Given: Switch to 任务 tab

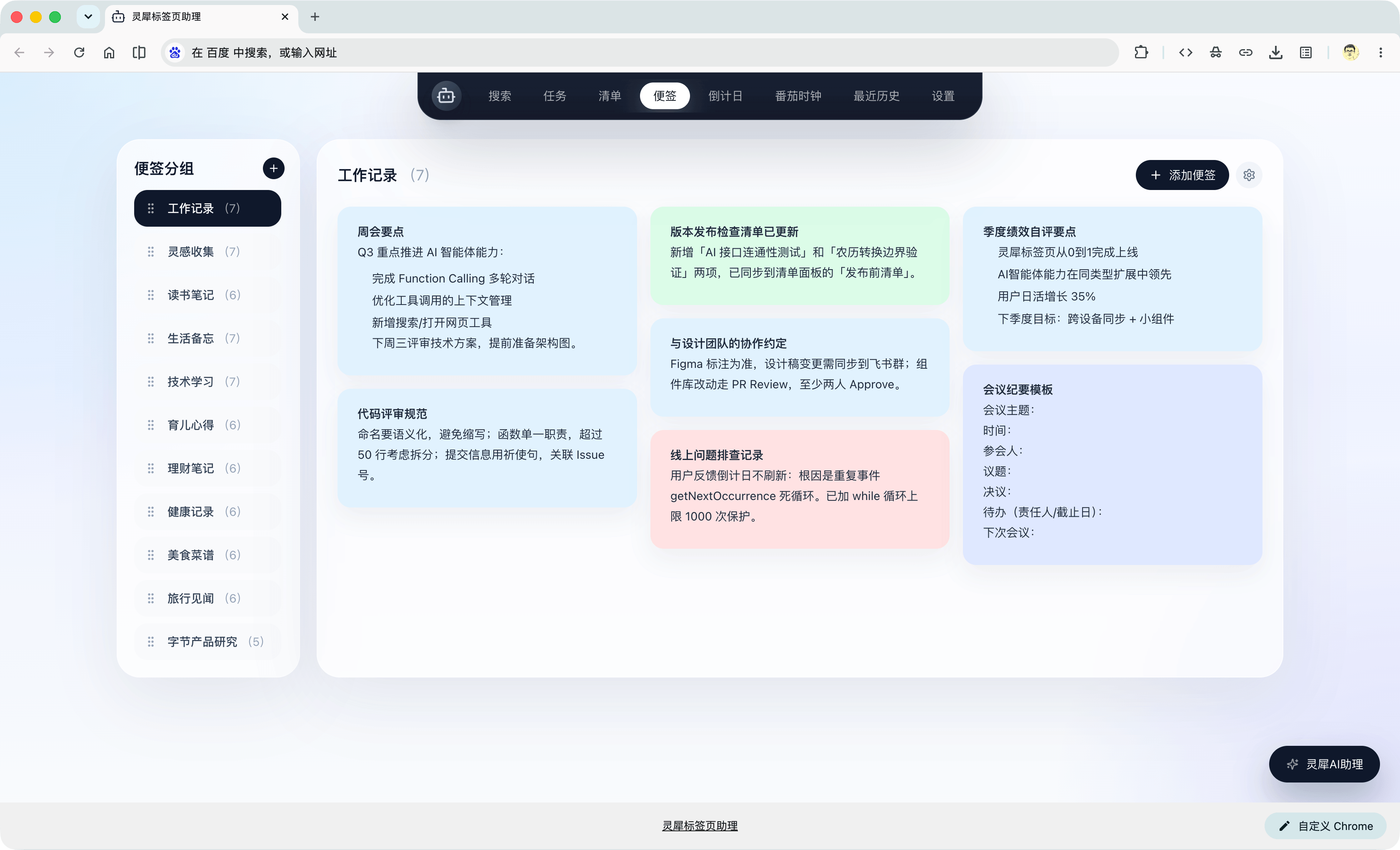Looking at the screenshot, I should [x=555, y=95].
